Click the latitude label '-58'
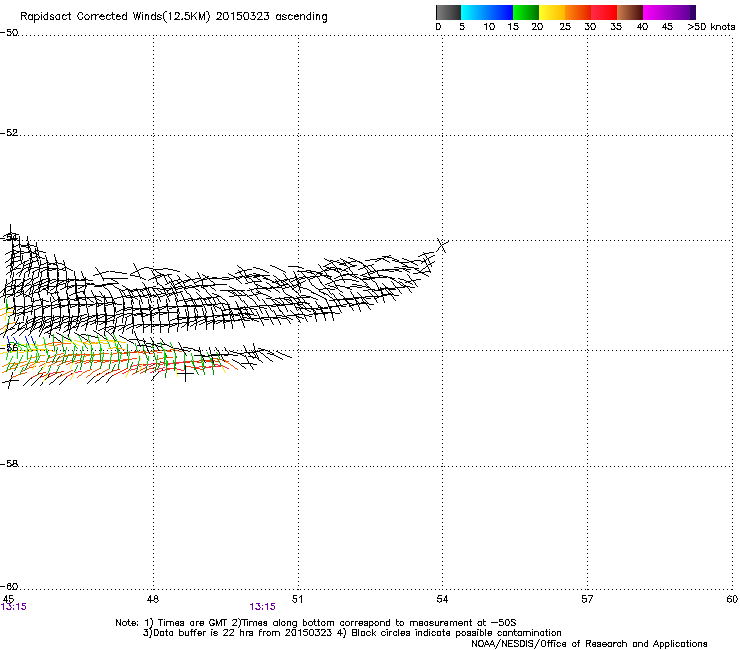This screenshot has width=740, height=650. point(9,464)
